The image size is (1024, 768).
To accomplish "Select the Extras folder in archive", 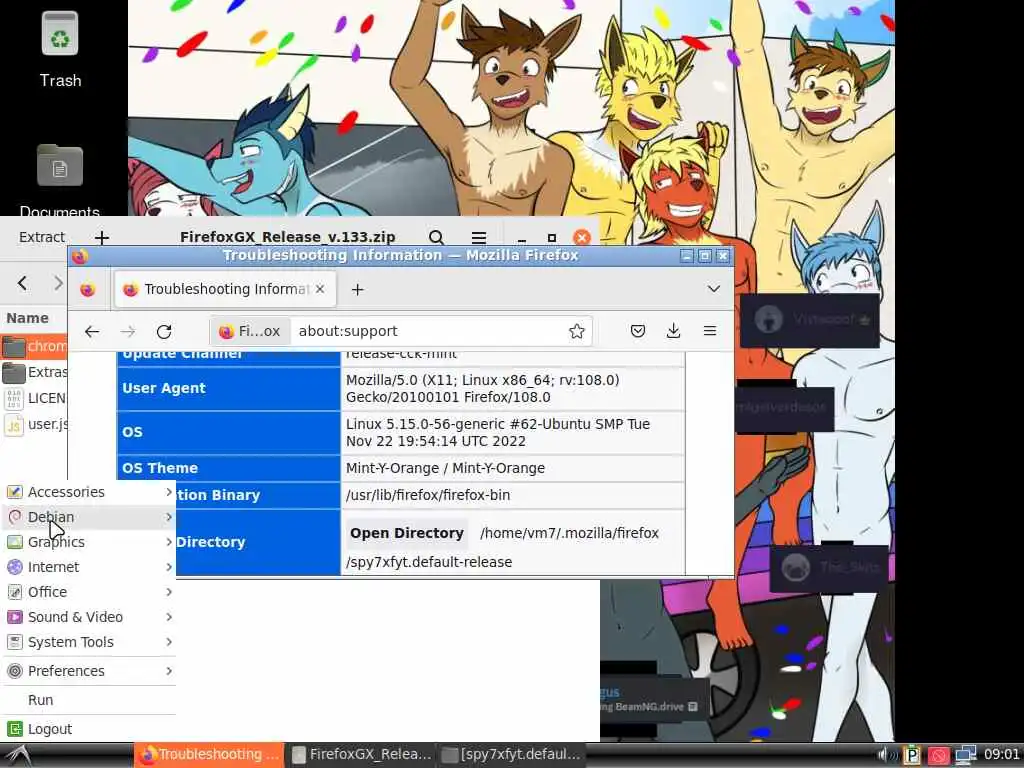I will (x=35, y=372).
